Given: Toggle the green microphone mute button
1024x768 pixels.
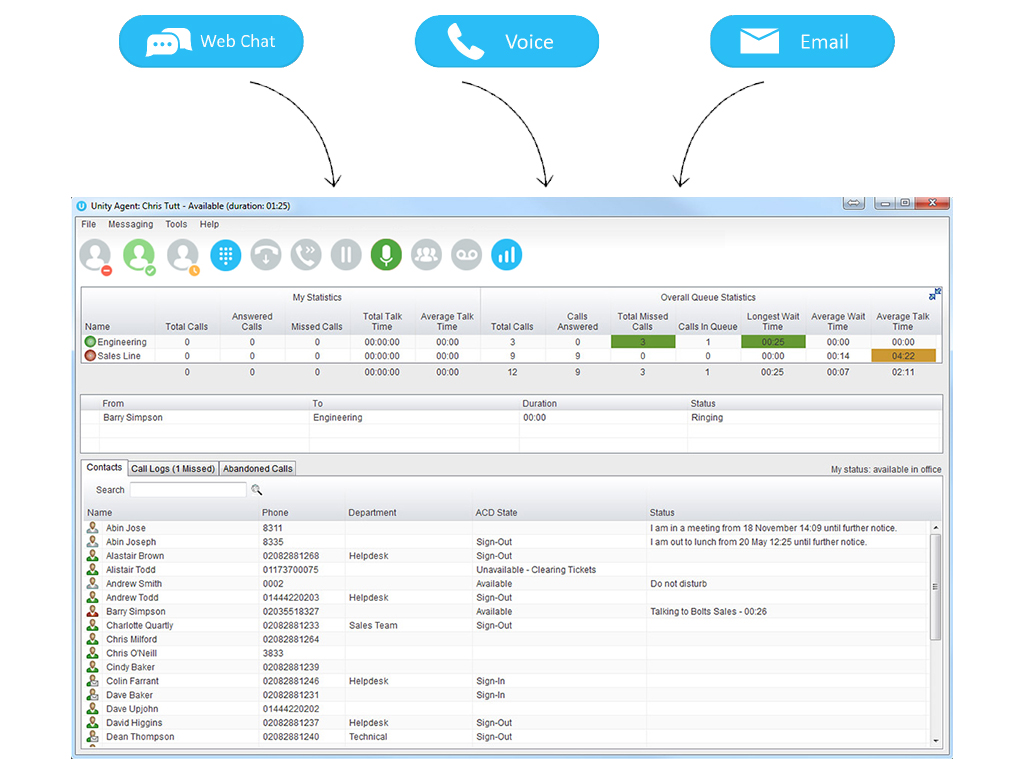Looking at the screenshot, I should [386, 255].
